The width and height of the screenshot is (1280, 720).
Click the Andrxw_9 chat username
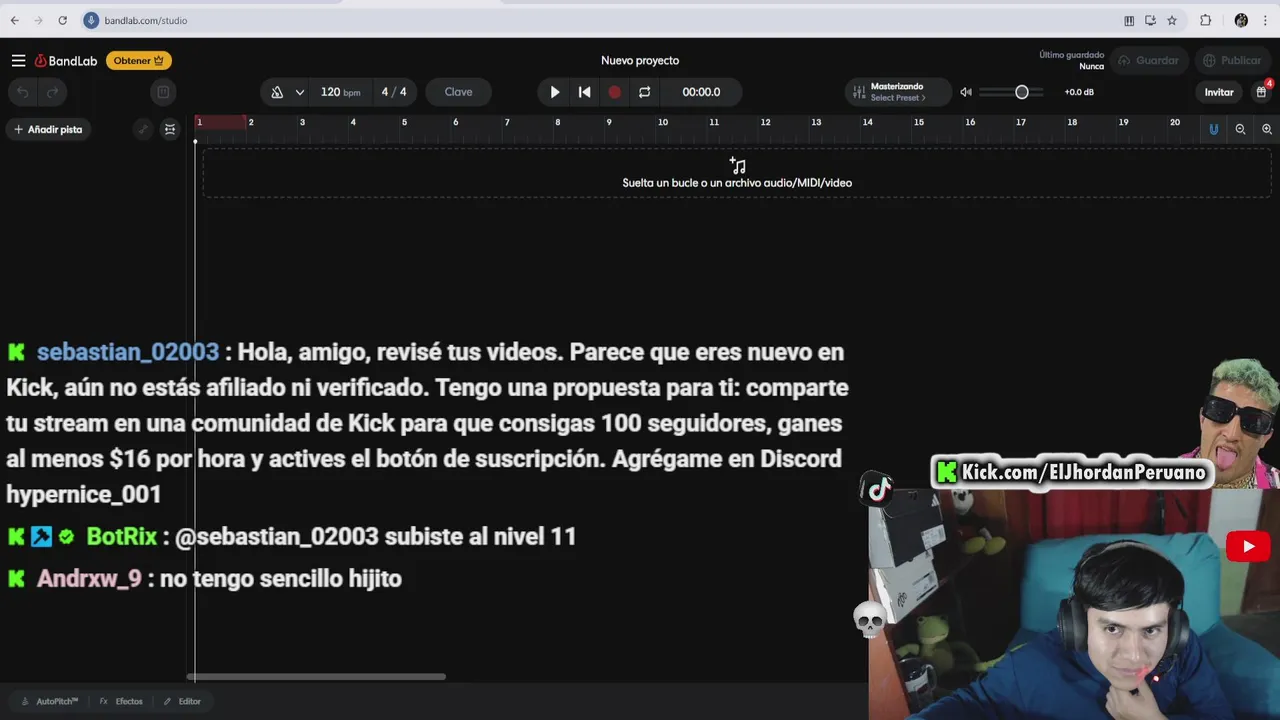(x=89, y=579)
